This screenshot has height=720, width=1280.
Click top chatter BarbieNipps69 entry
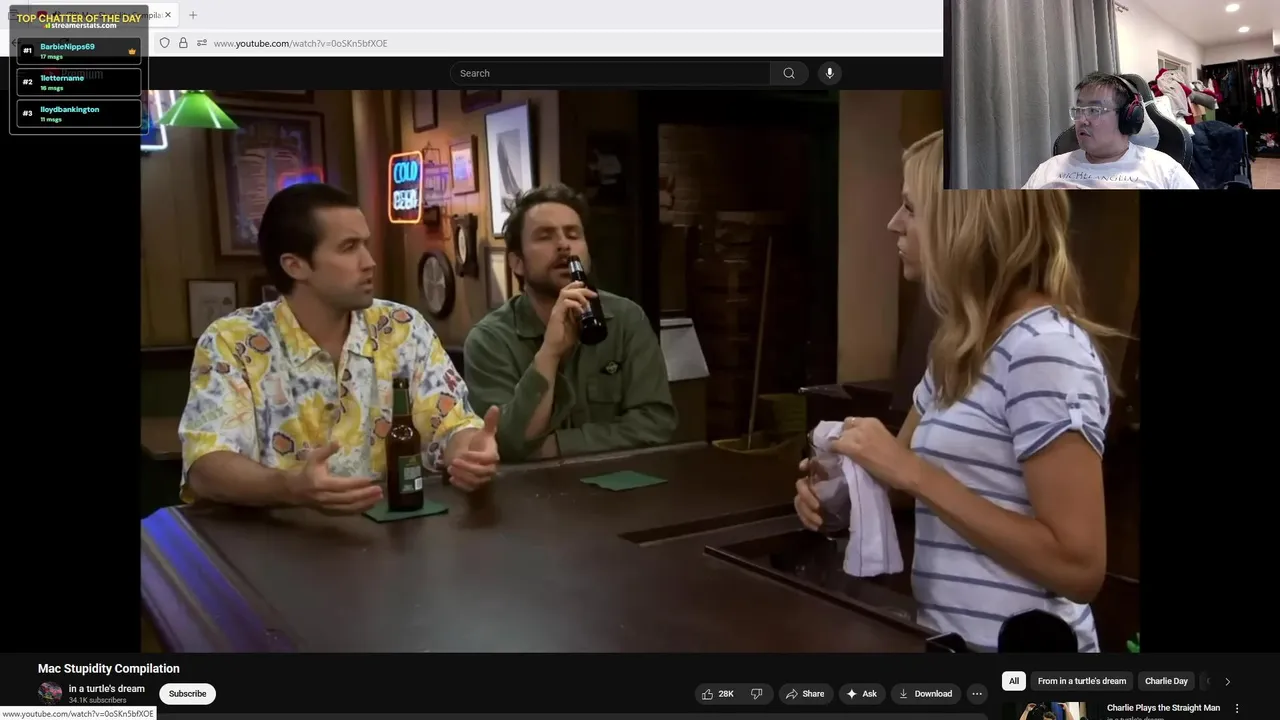79,51
